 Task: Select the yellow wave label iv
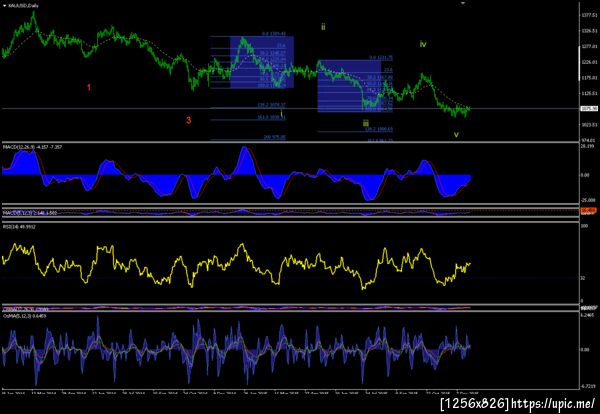point(423,44)
